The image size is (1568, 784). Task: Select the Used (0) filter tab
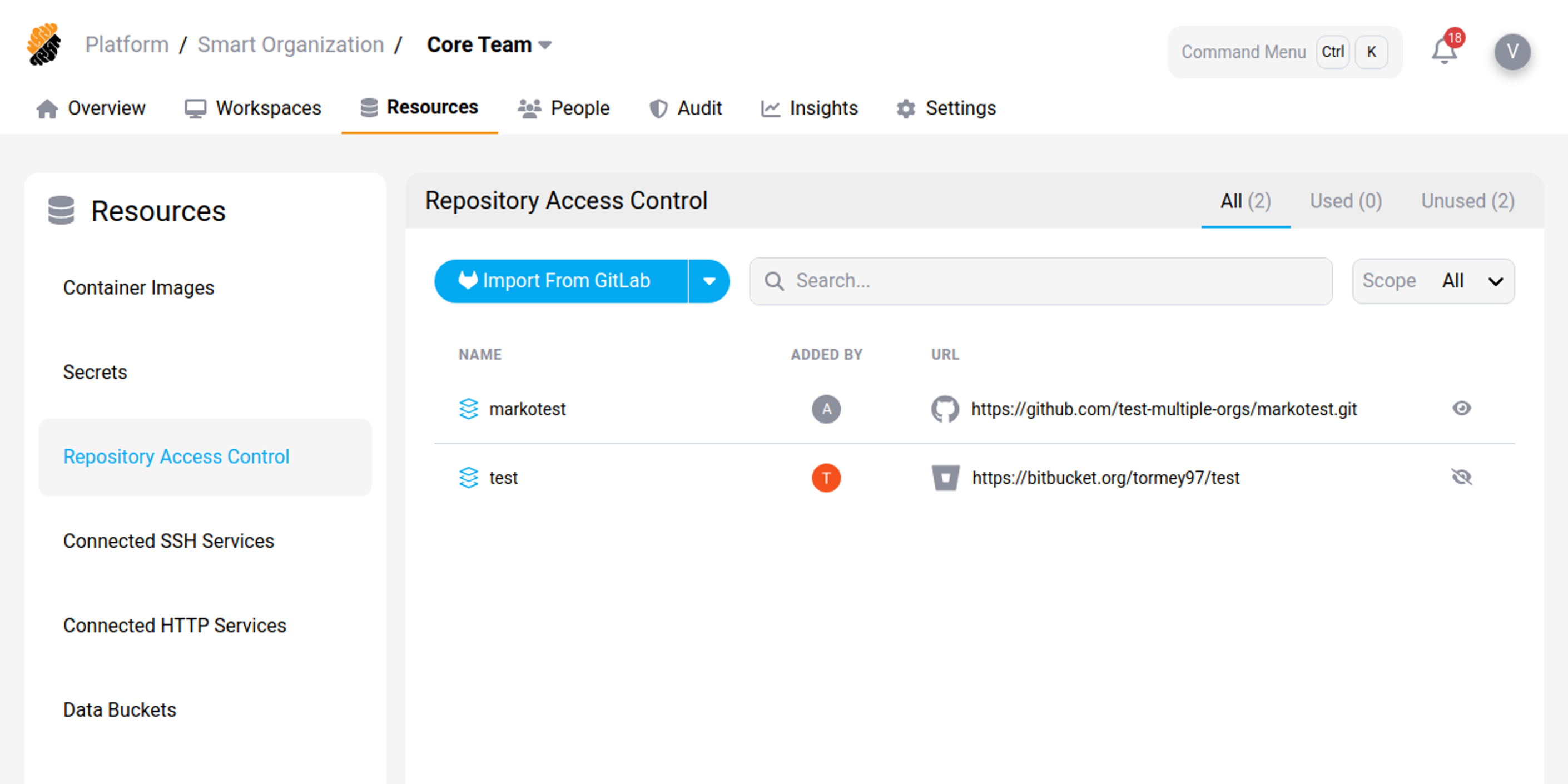click(1345, 201)
